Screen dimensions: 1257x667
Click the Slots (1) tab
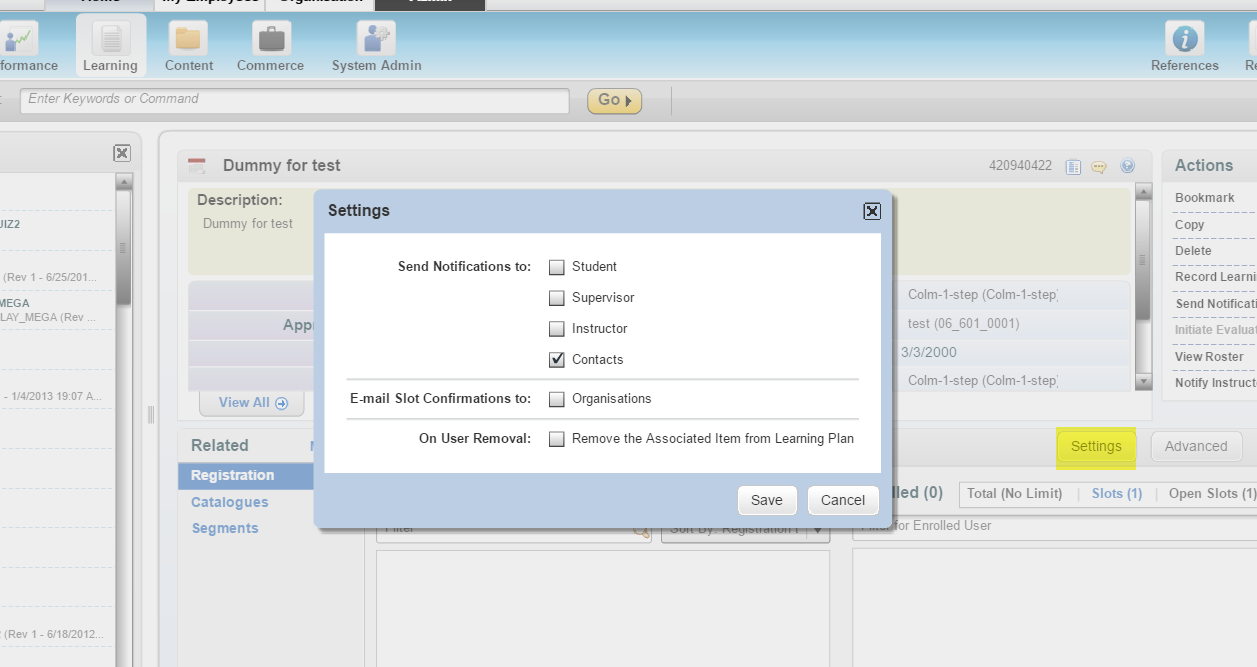(1117, 494)
